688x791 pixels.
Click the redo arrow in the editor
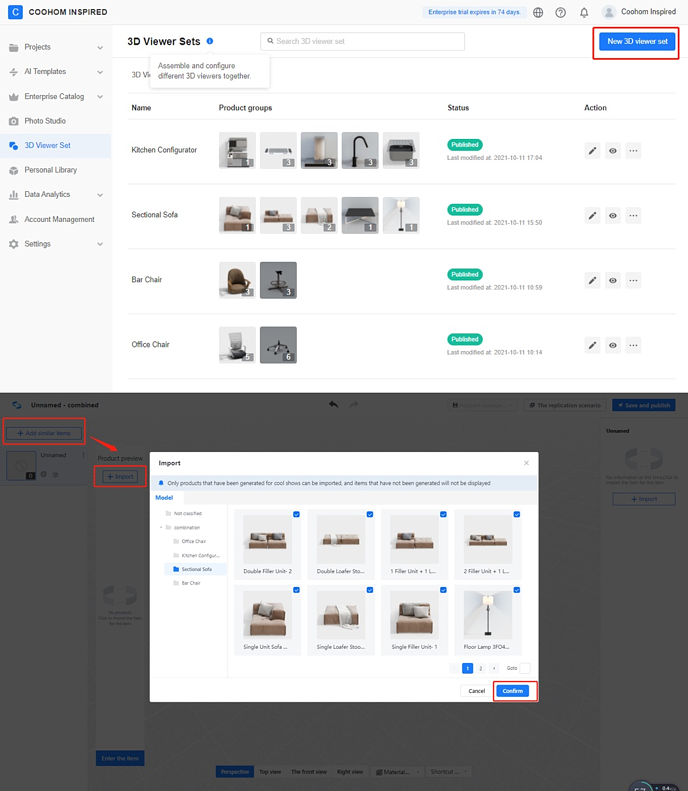[354, 404]
